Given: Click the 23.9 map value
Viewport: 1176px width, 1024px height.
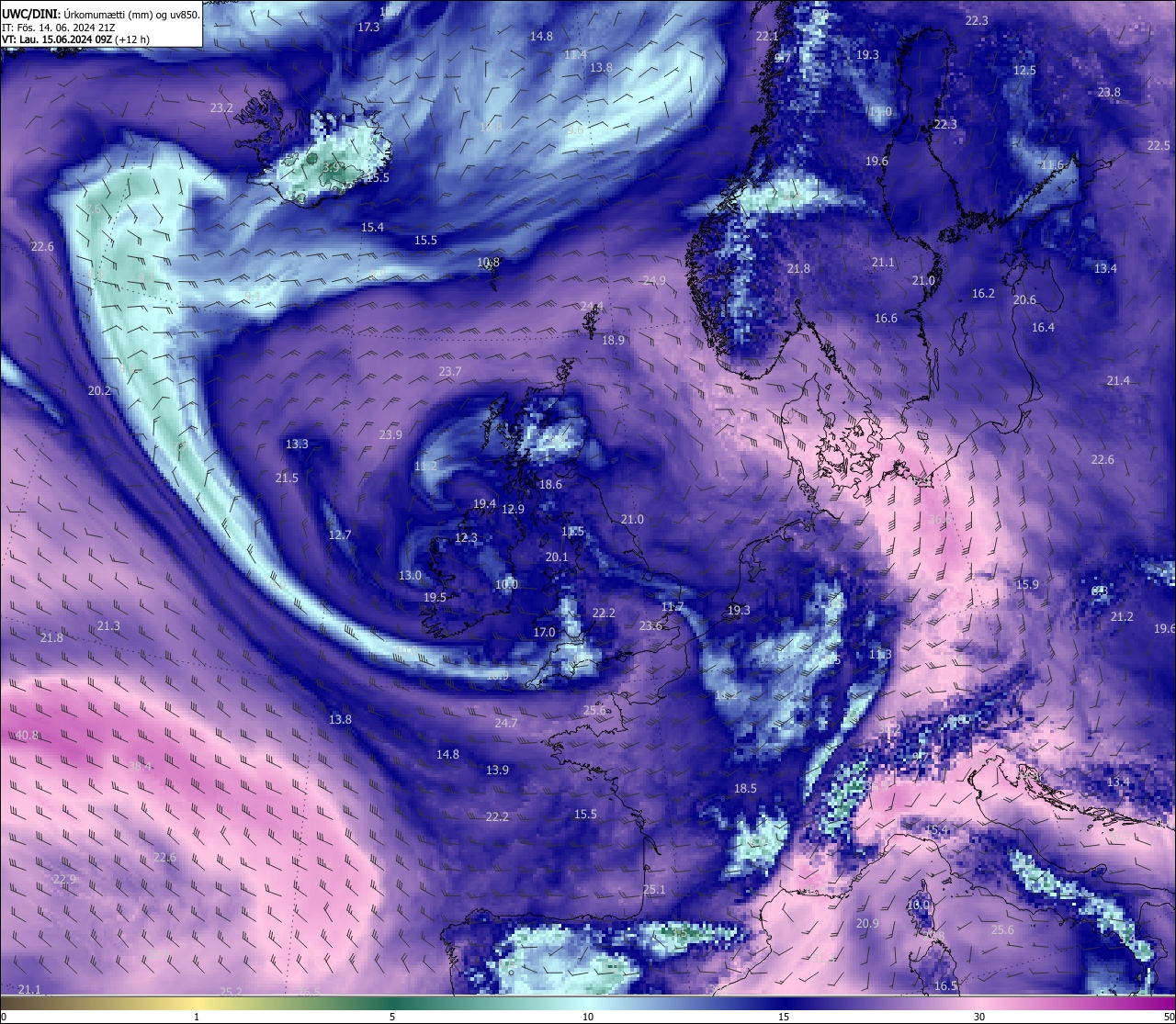Looking at the screenshot, I should point(390,435).
